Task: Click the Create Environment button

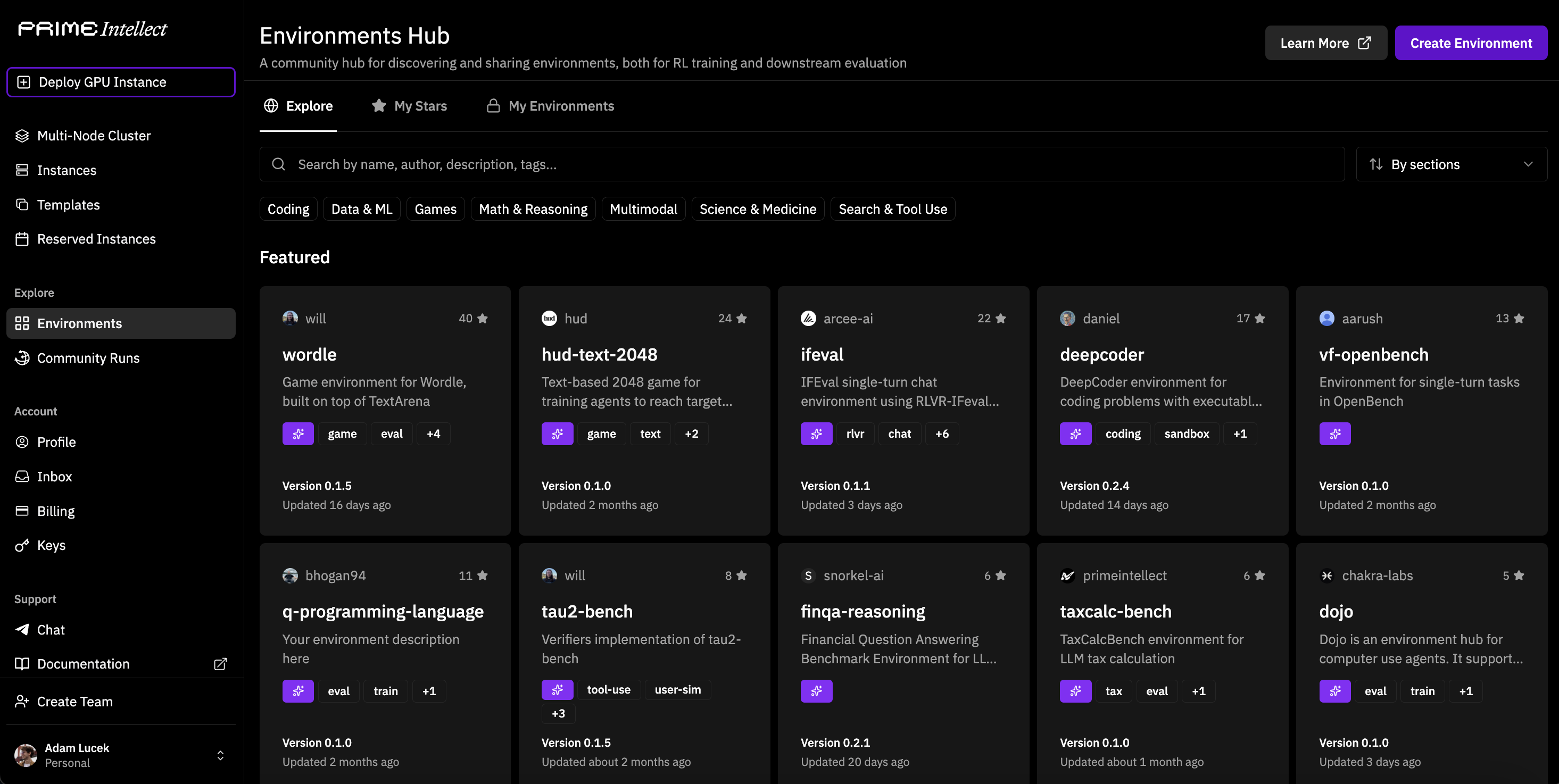Action: coord(1471,43)
